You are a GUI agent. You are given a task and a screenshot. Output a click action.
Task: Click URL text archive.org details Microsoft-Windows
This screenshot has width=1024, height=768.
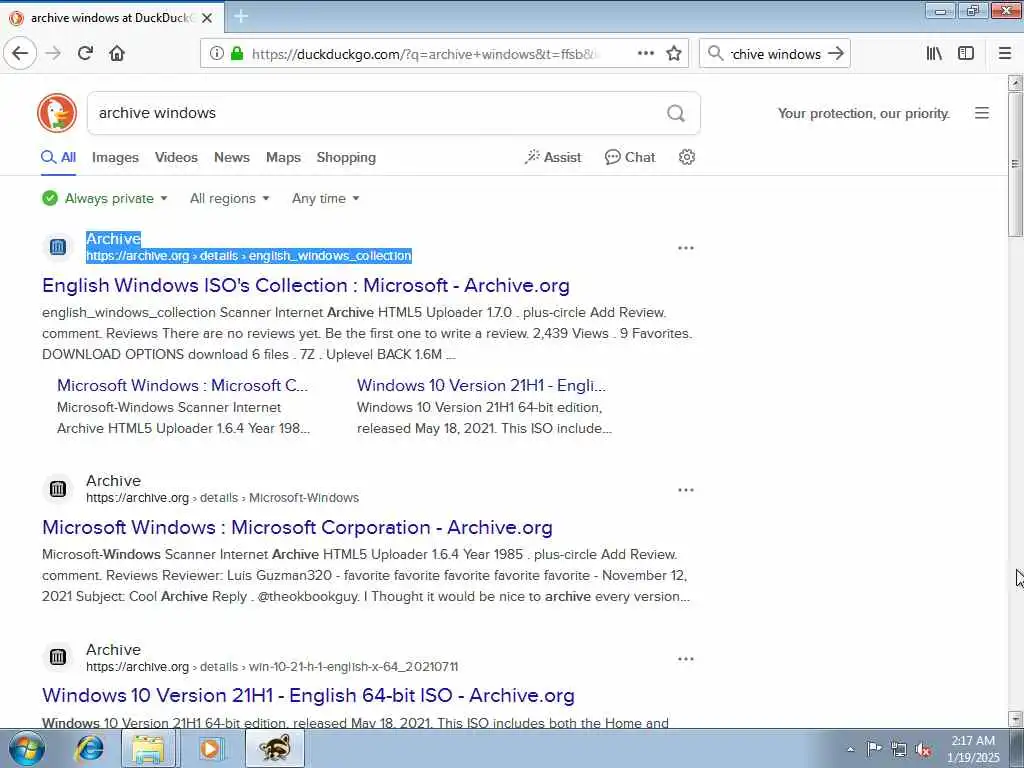[223, 498]
